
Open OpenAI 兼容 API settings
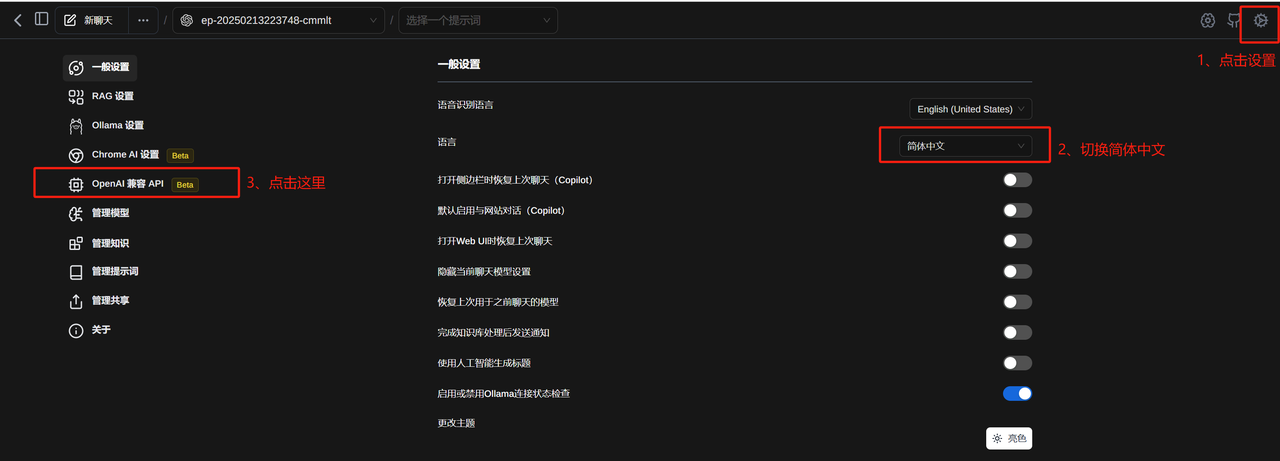(x=127, y=184)
